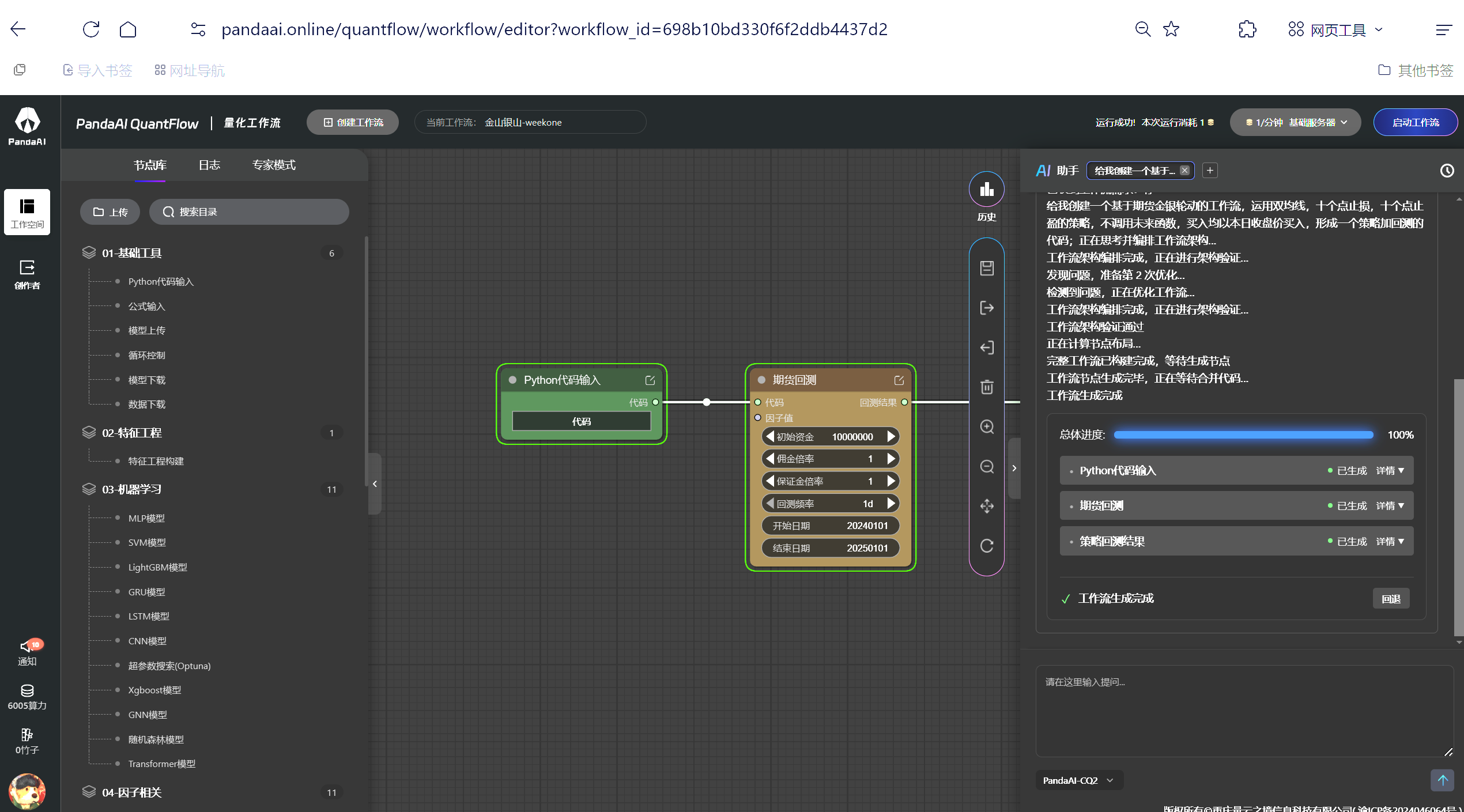Decrease 保证金倍率 with left arrow
1464x812 pixels.
pos(769,481)
